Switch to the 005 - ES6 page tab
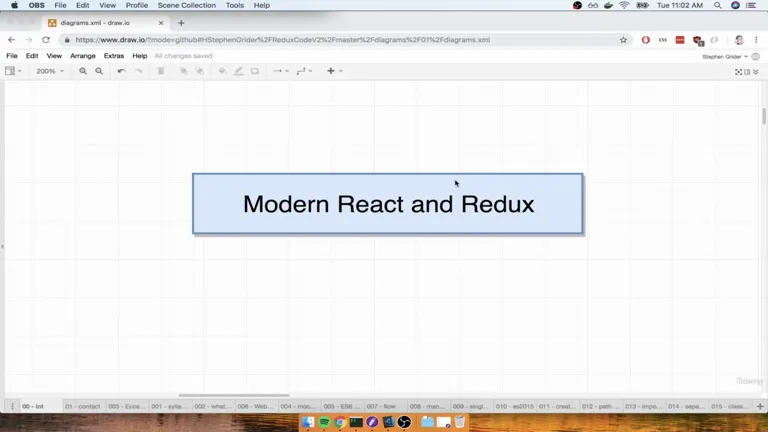This screenshot has width=768, height=432. coord(342,406)
